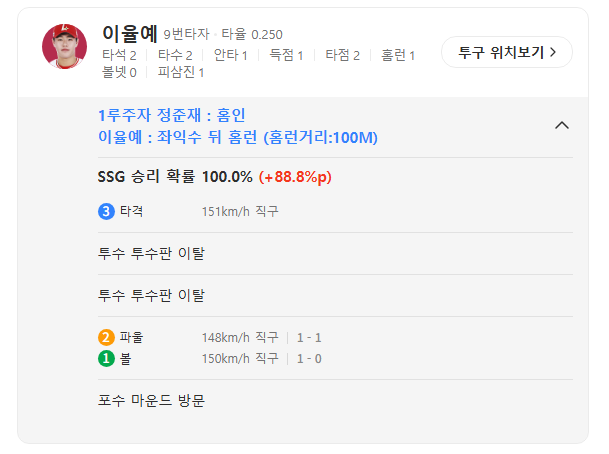Open the 투구 위치보기 pitch location view
Image resolution: width=609 pixels, height=454 pixels.
[x=507, y=51]
